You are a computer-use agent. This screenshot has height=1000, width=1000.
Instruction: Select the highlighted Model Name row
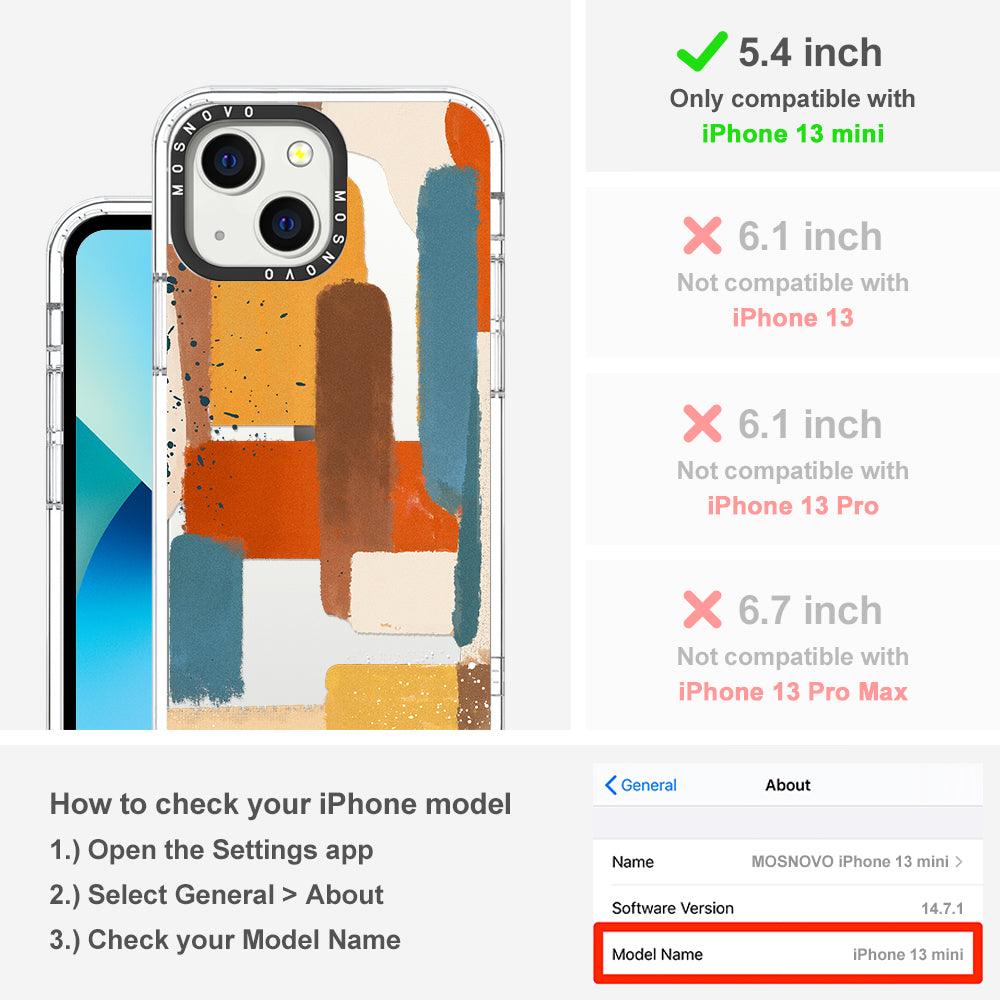click(788, 954)
